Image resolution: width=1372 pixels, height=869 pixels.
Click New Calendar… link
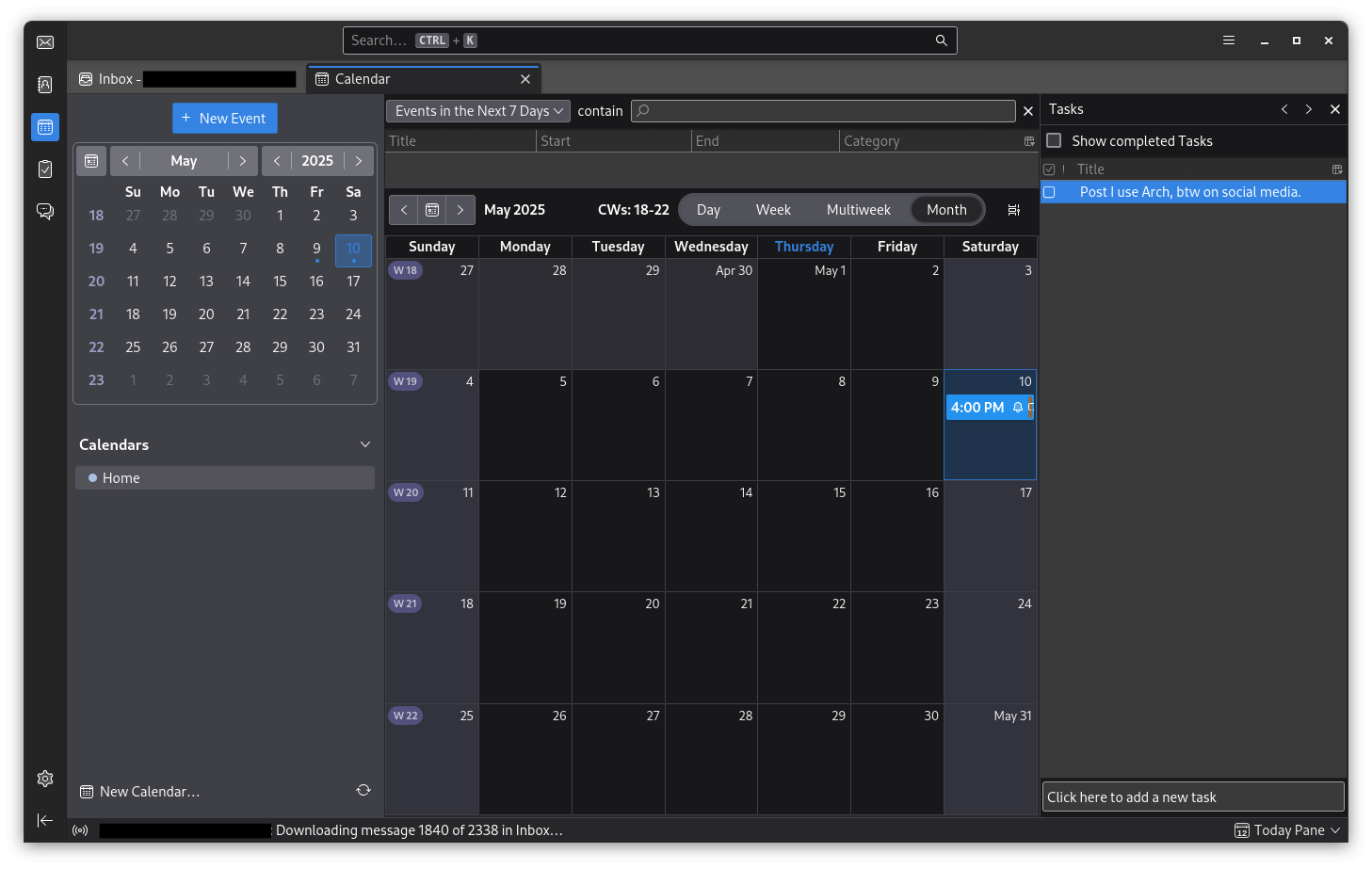point(149,792)
